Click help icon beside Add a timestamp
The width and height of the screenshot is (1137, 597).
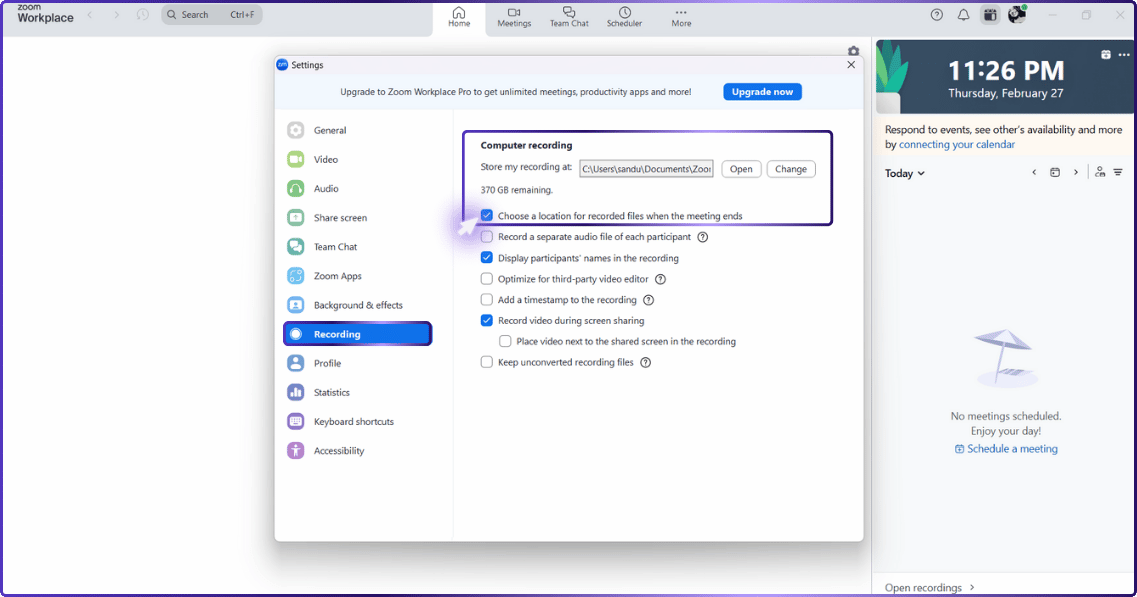(648, 300)
